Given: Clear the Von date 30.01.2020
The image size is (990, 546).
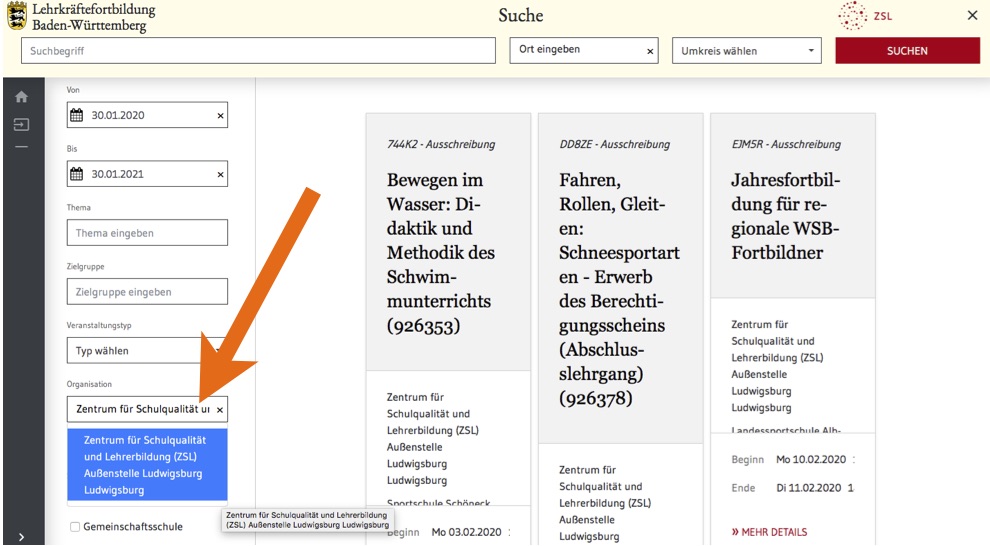Looking at the screenshot, I should pos(220,115).
